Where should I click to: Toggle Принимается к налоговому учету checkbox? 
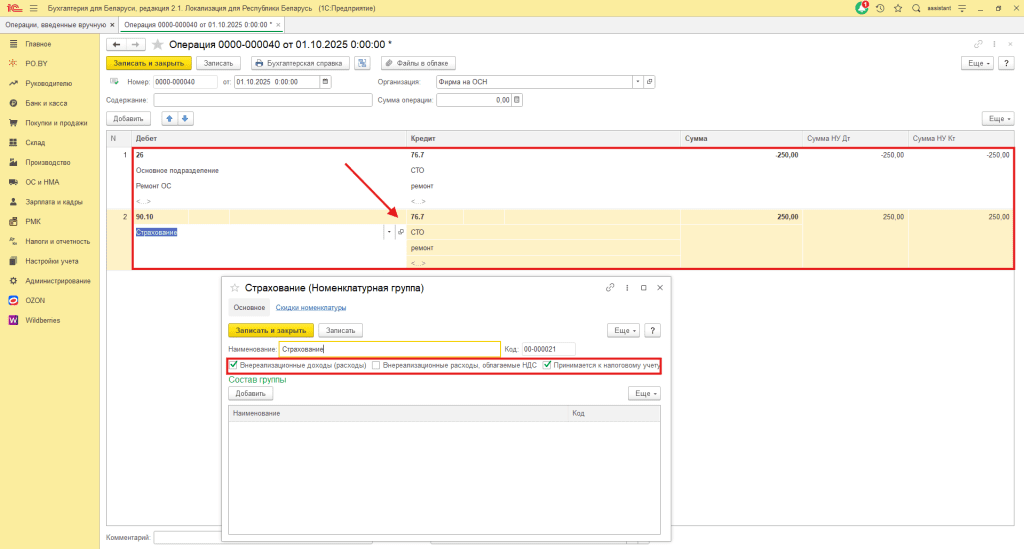547,365
